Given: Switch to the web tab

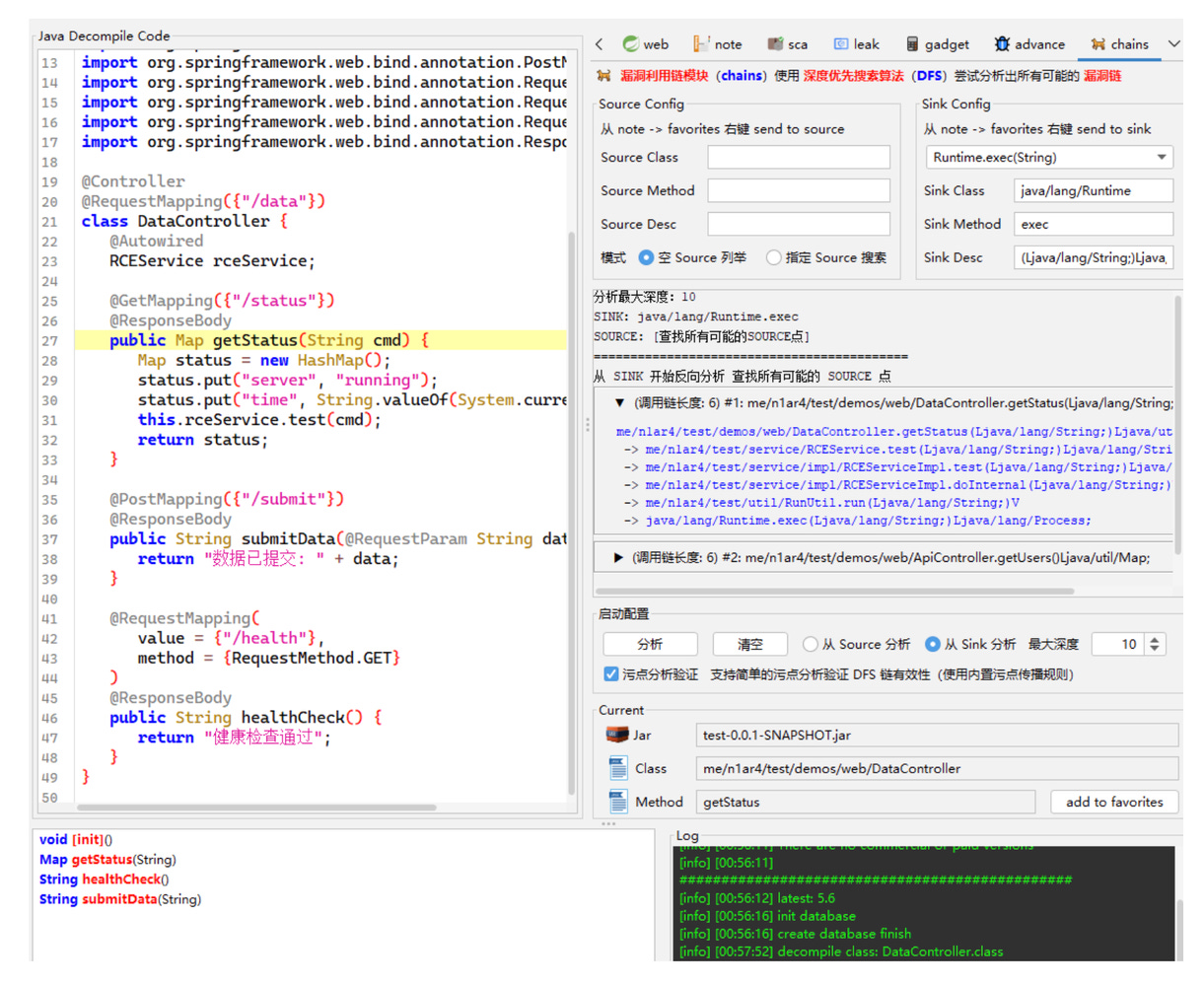Looking at the screenshot, I should tap(646, 44).
